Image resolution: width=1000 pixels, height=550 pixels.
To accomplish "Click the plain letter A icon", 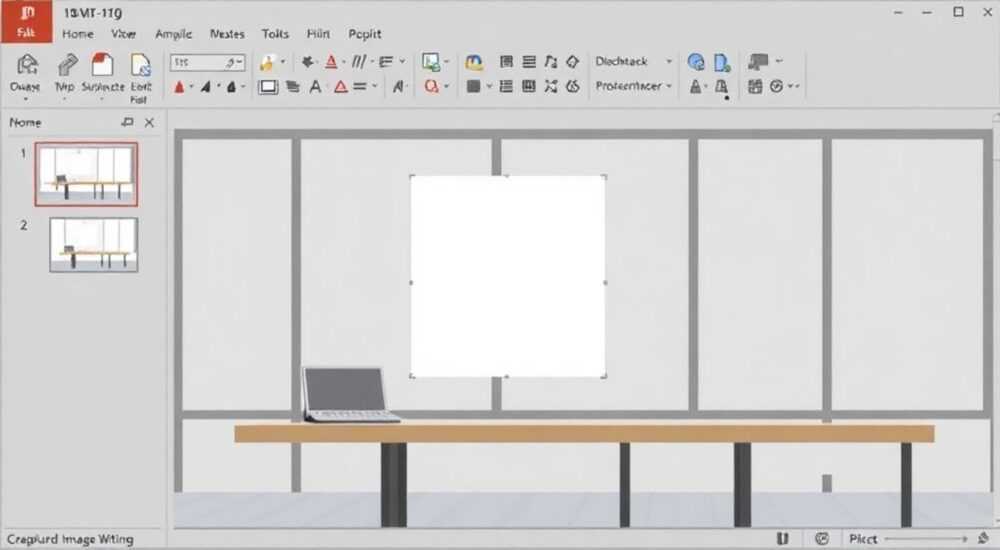I will coord(315,87).
